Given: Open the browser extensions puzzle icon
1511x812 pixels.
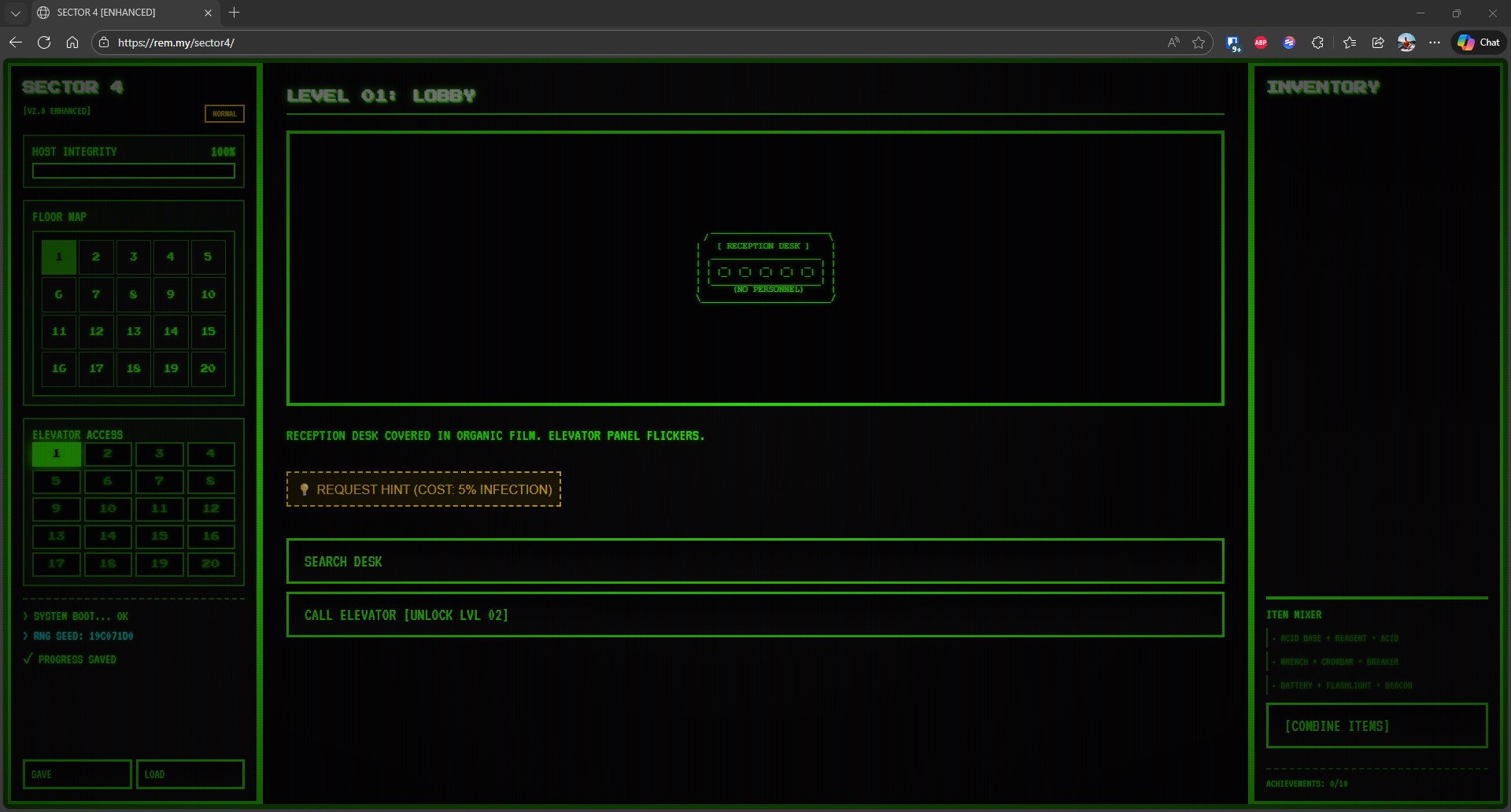Looking at the screenshot, I should [1317, 42].
